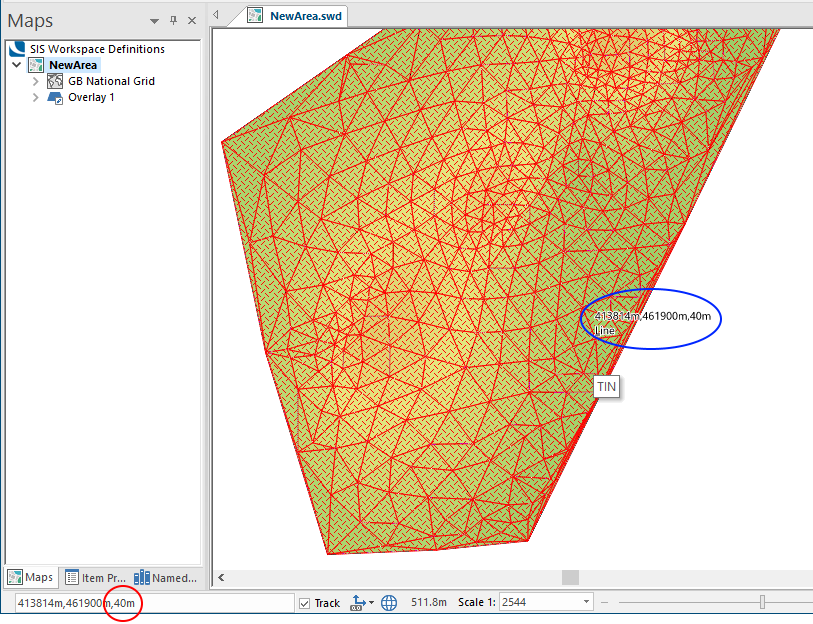Viewport: 813px width, 624px height.
Task: Click the globe coordinate system icon
Action: click(x=389, y=603)
